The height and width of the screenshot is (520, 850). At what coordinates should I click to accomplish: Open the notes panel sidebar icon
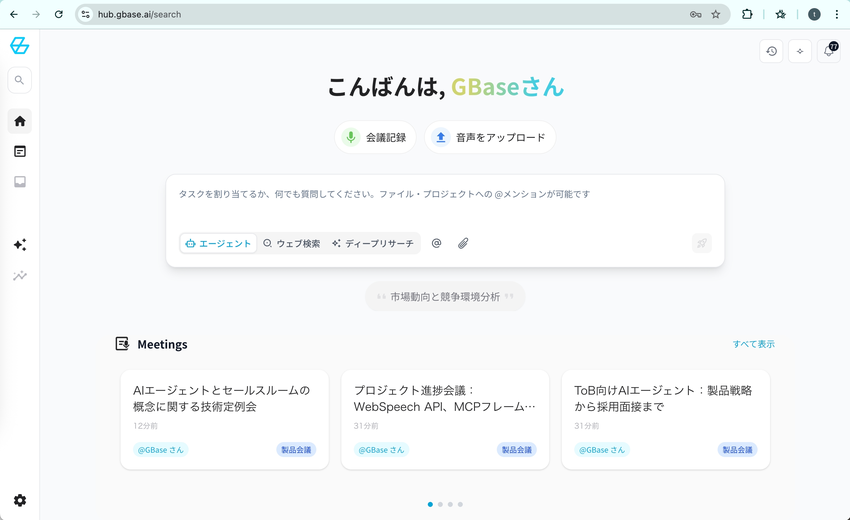click(20, 151)
